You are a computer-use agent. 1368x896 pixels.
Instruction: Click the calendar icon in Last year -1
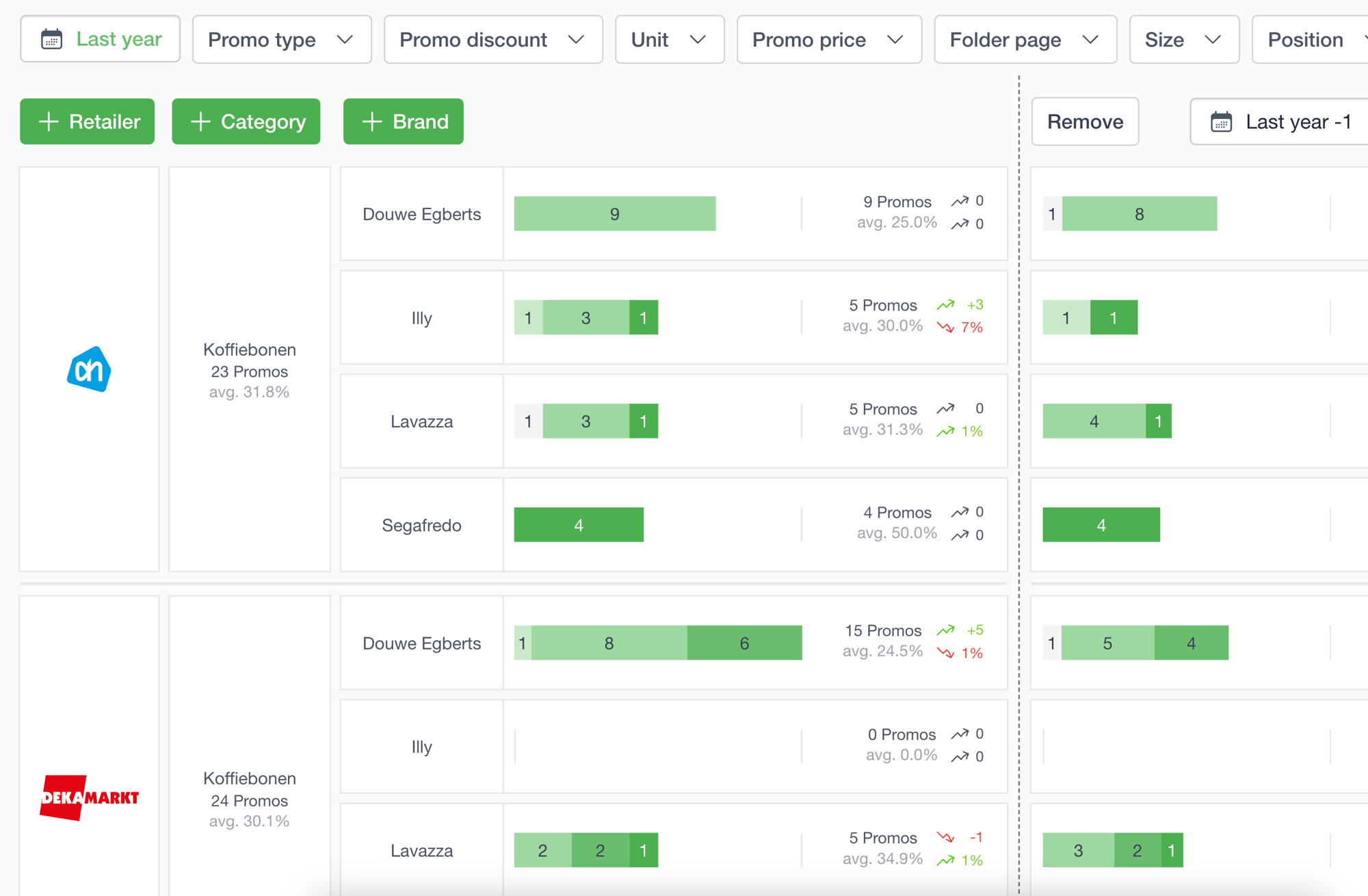point(1222,122)
